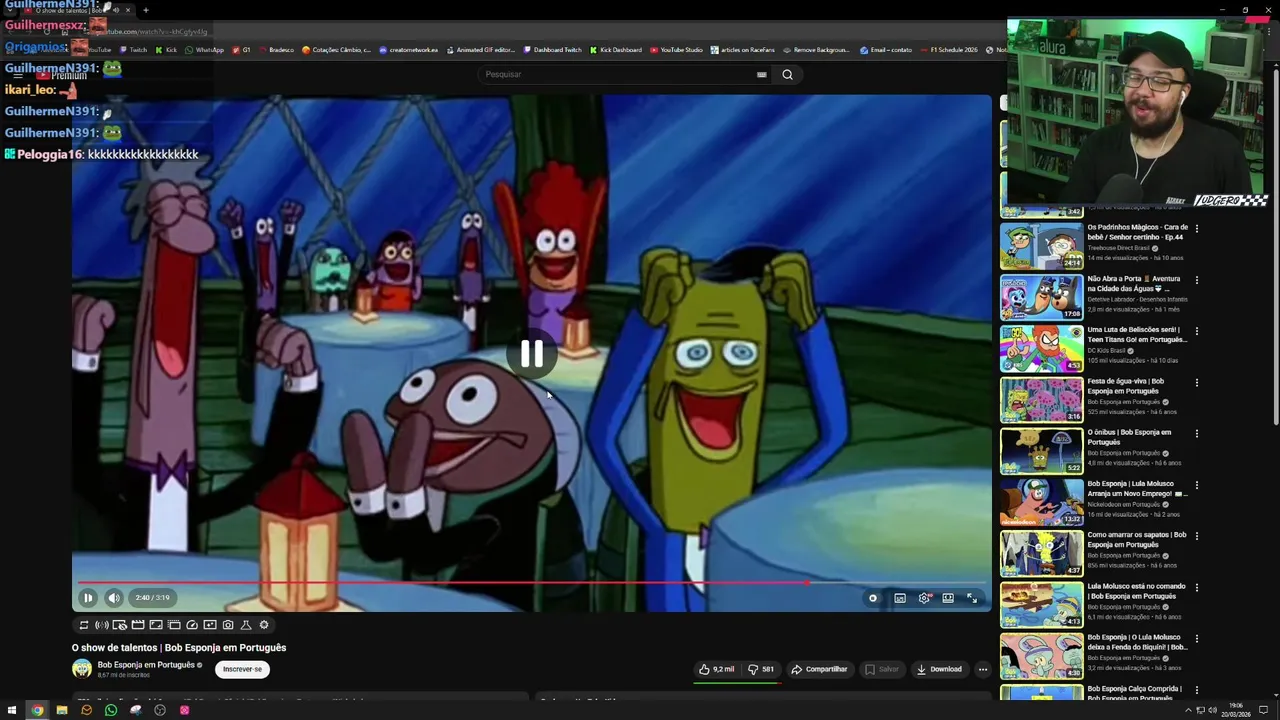
Task: Open the WhatsApp bookmark in the bookmarks bar
Action: tap(205, 50)
